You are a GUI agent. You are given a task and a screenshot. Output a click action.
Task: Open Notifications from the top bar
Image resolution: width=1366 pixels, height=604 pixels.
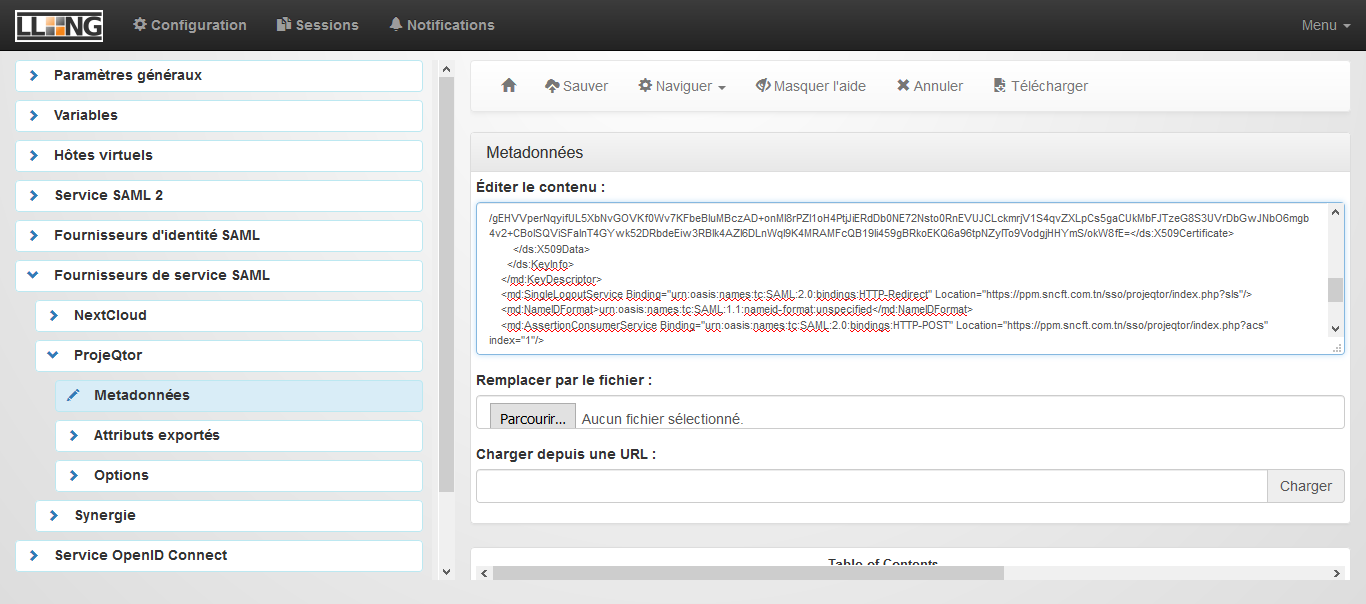click(x=441, y=25)
